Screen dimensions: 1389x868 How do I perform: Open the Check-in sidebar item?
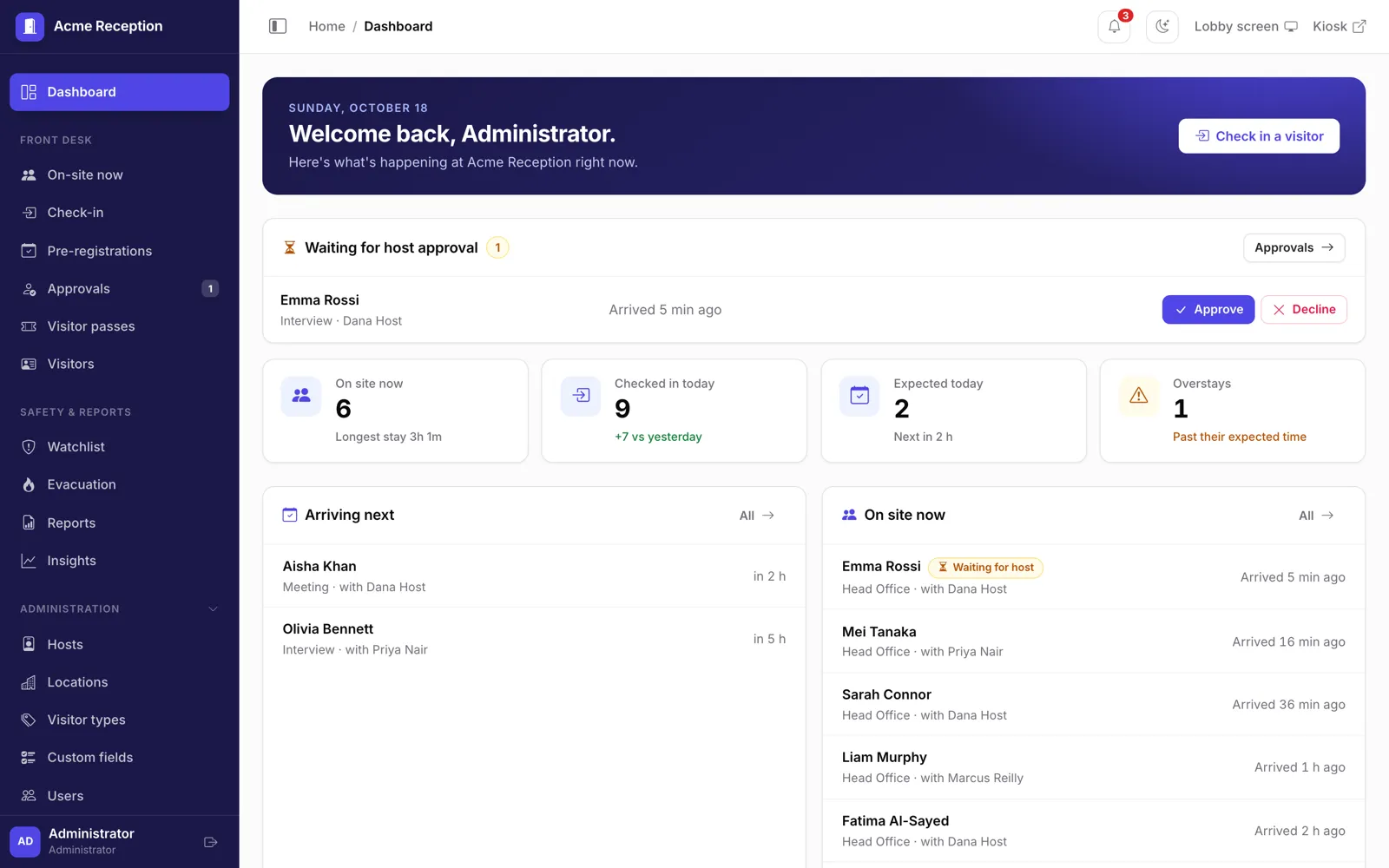pyautogui.click(x=120, y=213)
